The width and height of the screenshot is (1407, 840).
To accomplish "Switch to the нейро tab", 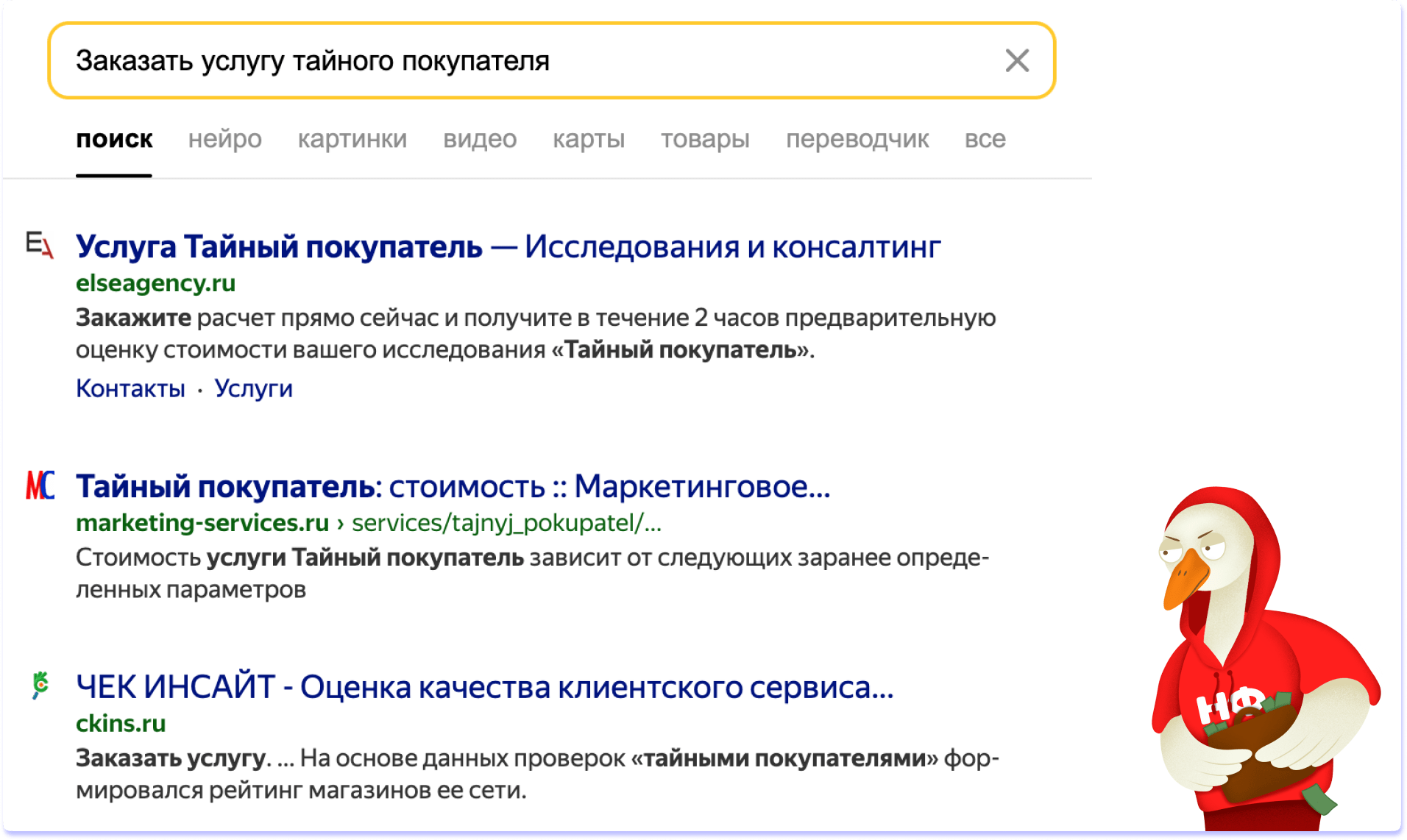I will point(224,139).
